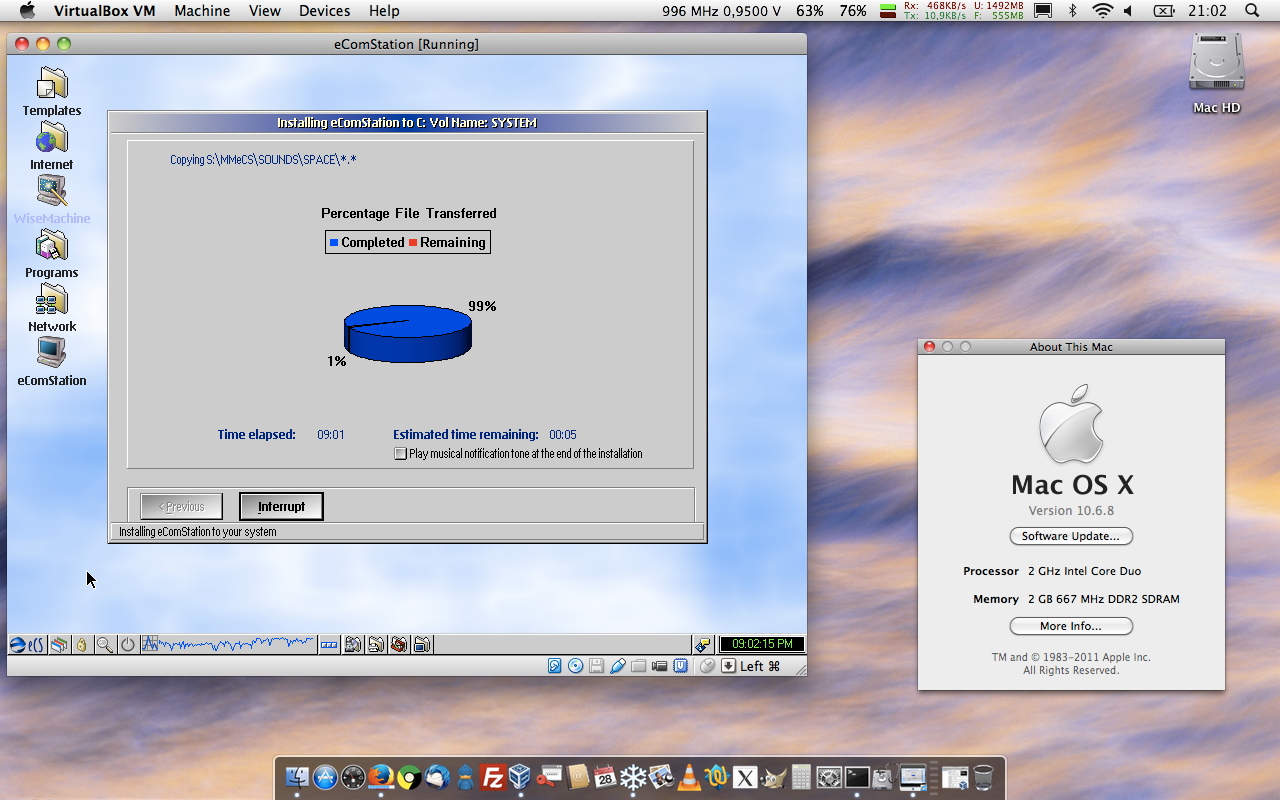
Task: Open the Devices menu
Action: pos(324,11)
